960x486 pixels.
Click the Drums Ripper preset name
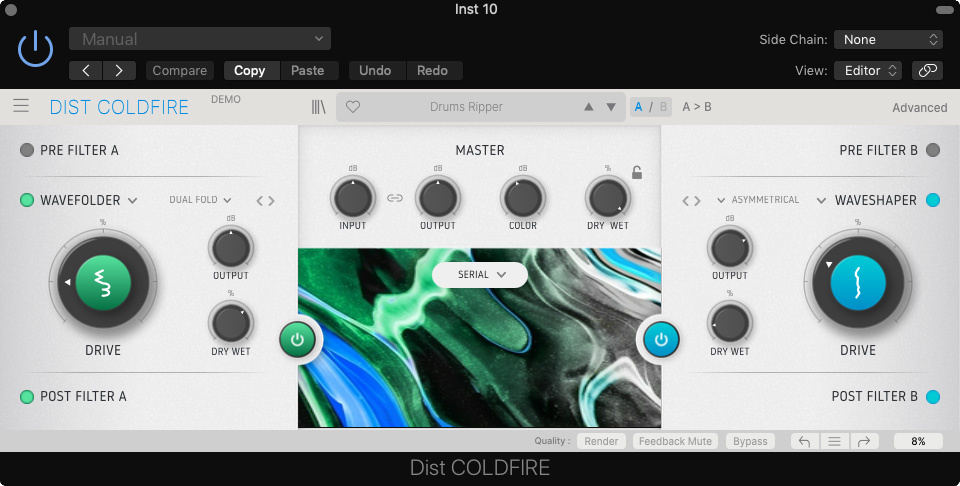click(466, 107)
